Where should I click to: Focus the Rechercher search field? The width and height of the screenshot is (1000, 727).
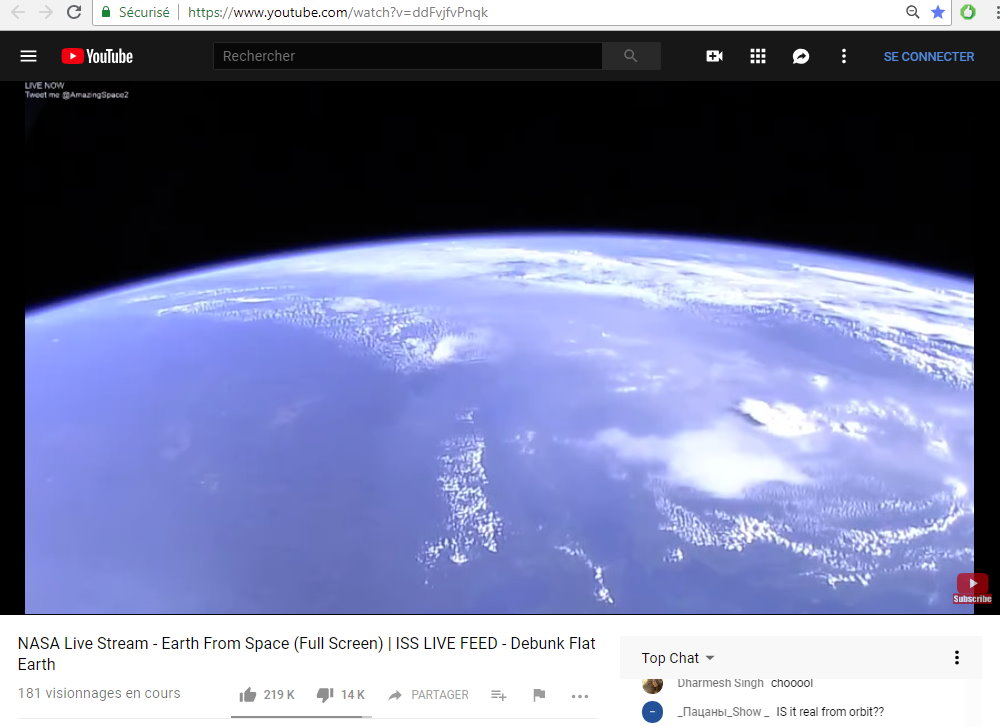tap(408, 56)
